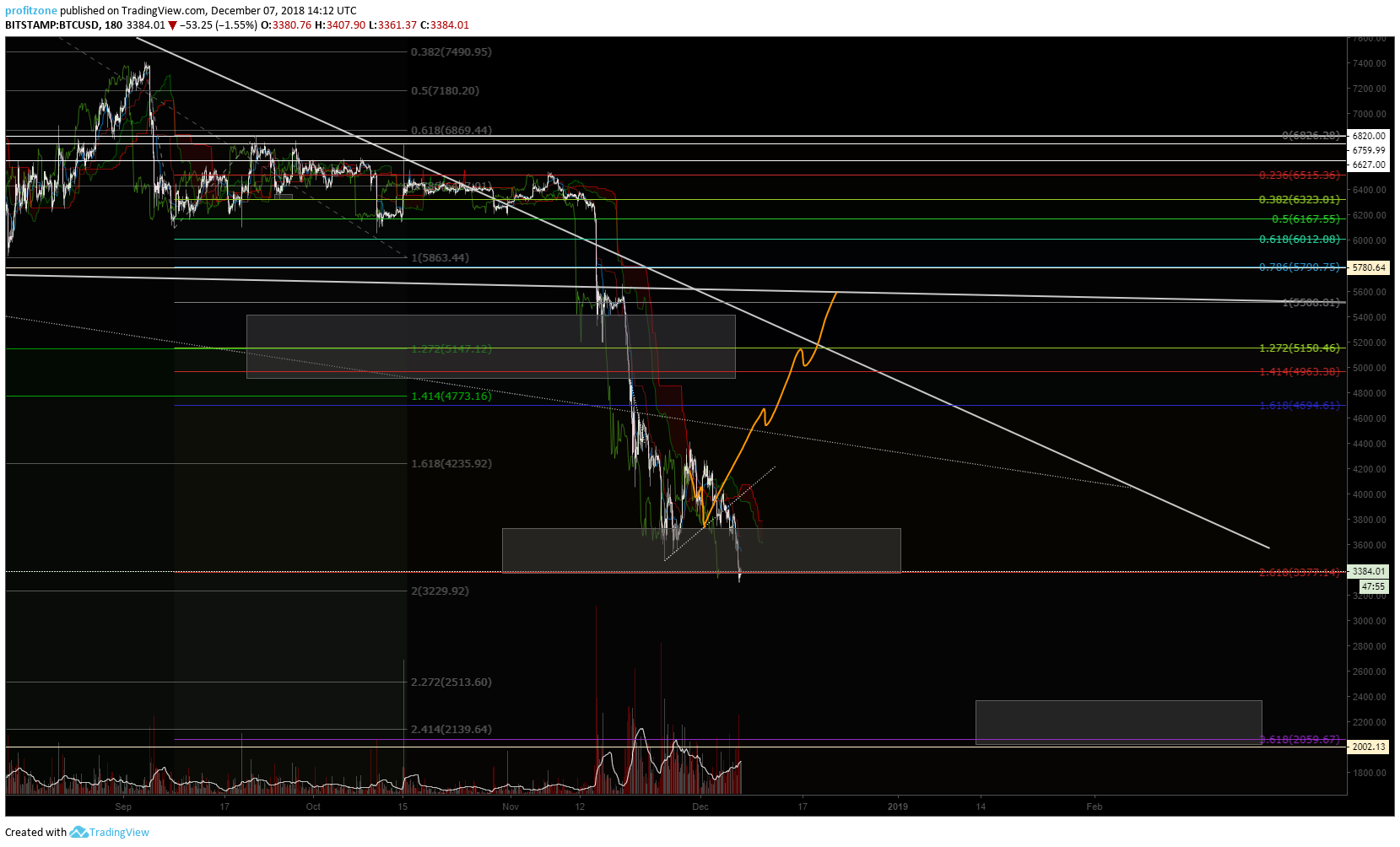Click the 0.618(6012.08) Fibonacci label

[1300, 240]
